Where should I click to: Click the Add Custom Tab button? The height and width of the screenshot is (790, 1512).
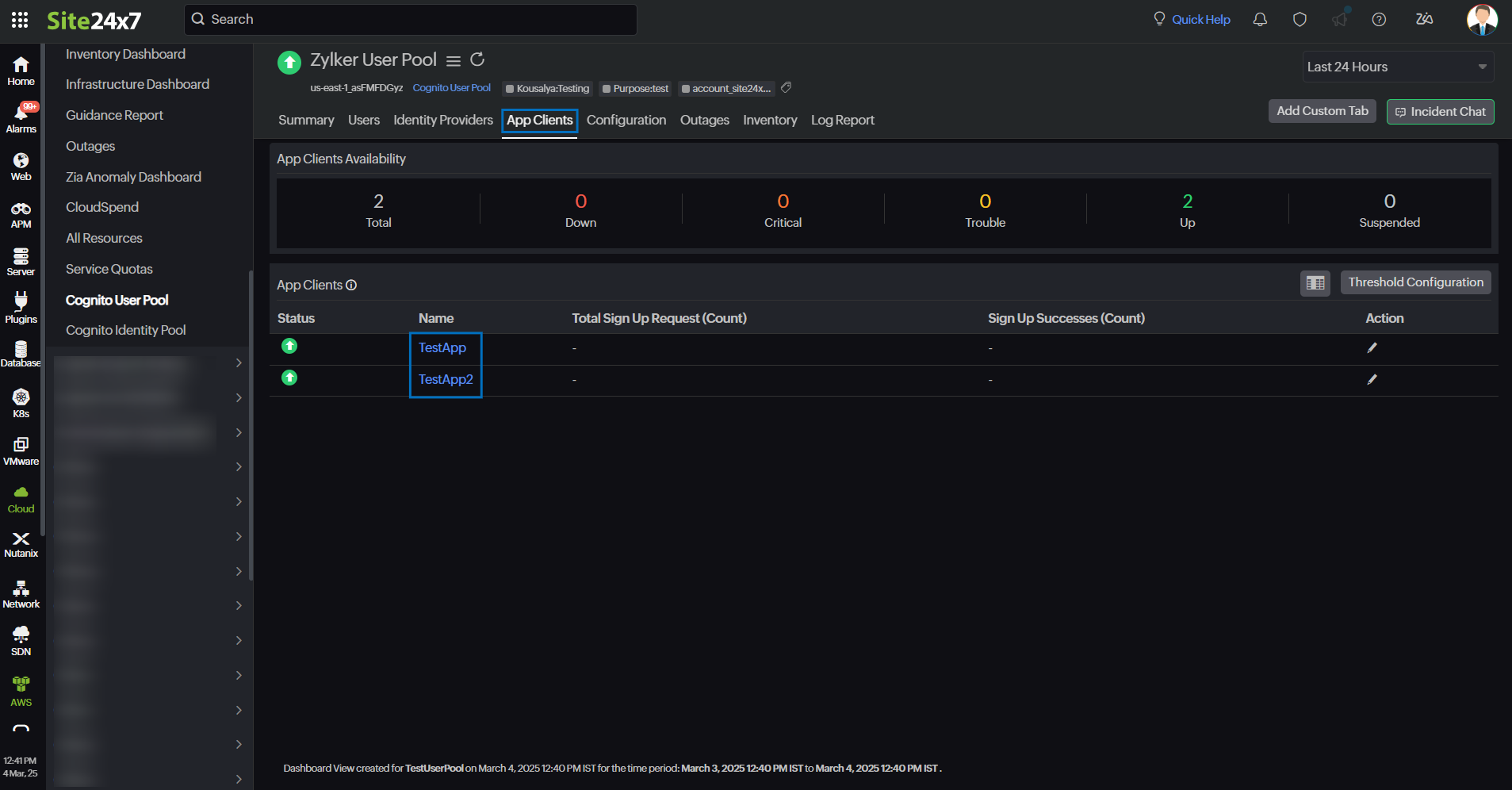pos(1322,111)
